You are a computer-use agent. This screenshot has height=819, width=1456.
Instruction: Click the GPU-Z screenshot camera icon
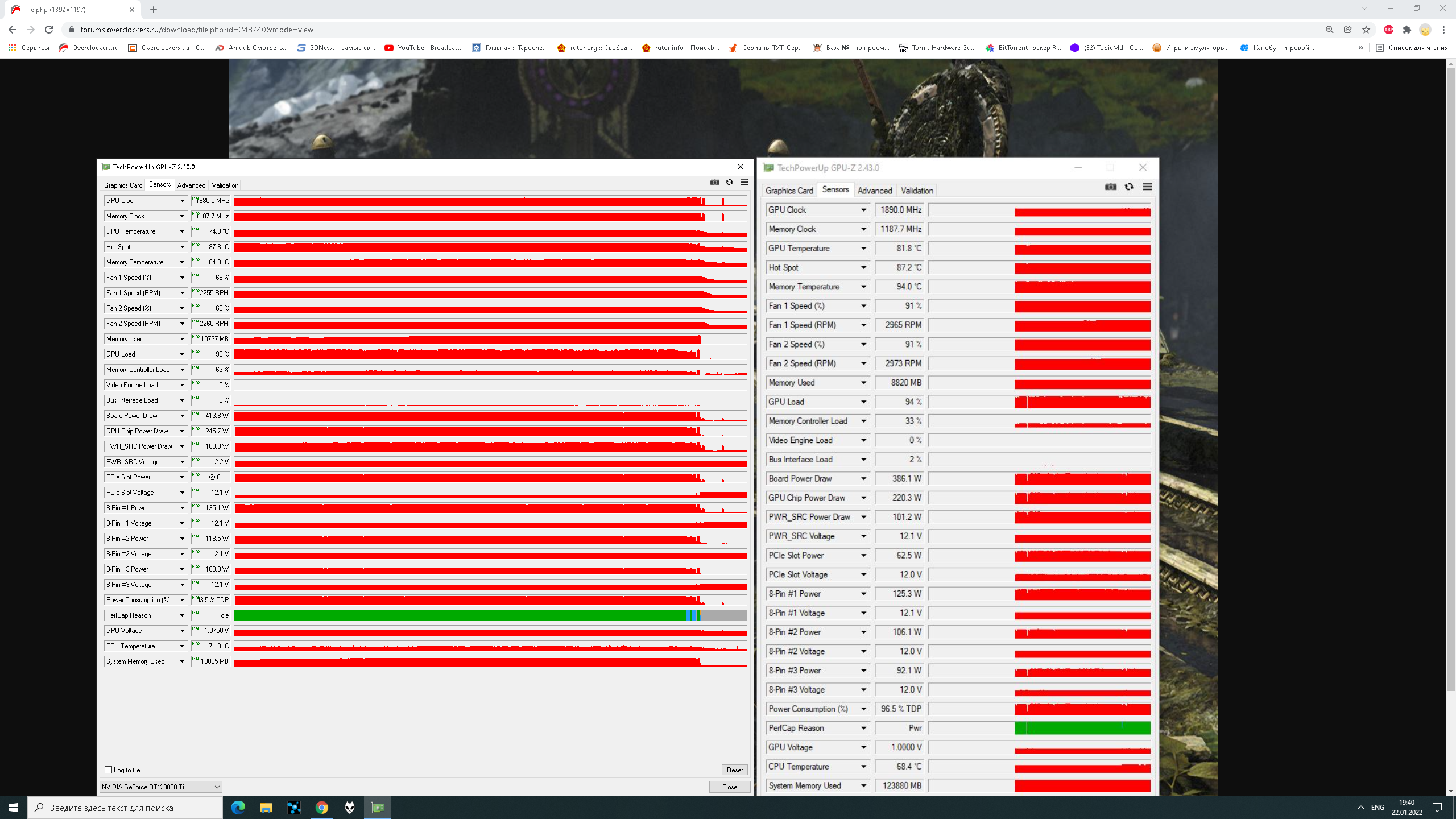pos(714,182)
